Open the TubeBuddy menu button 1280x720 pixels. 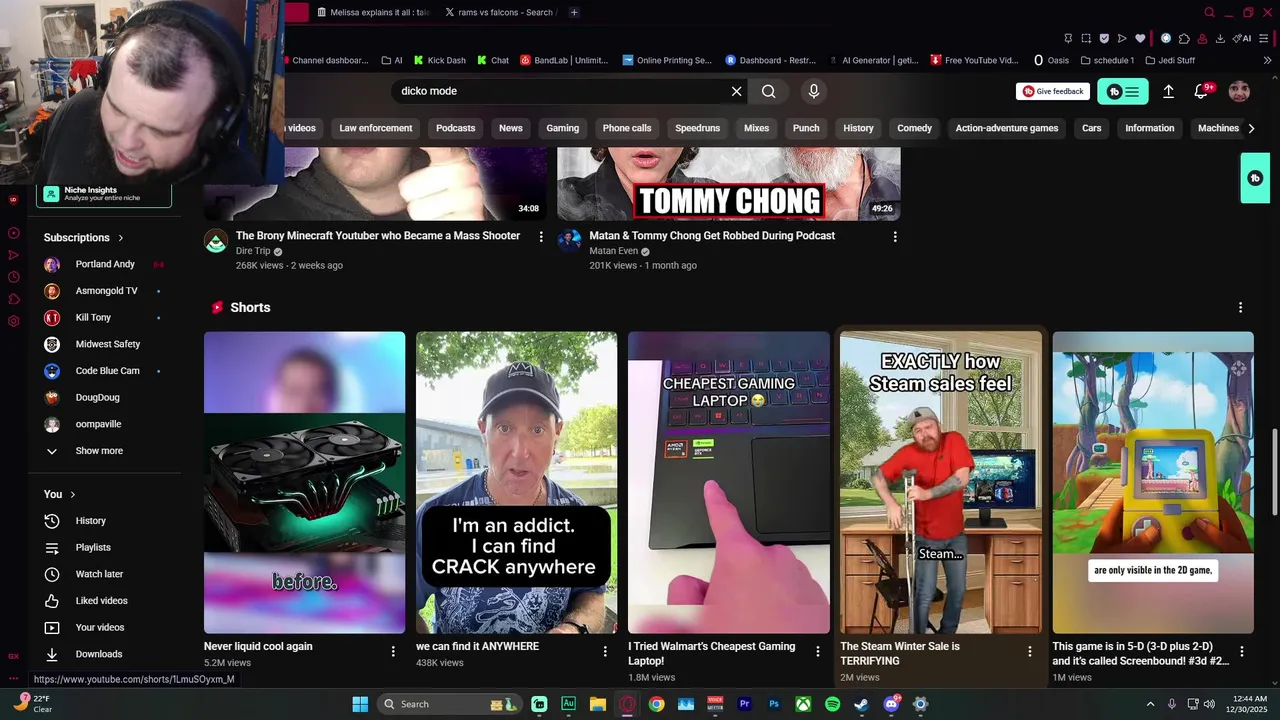[1123, 91]
